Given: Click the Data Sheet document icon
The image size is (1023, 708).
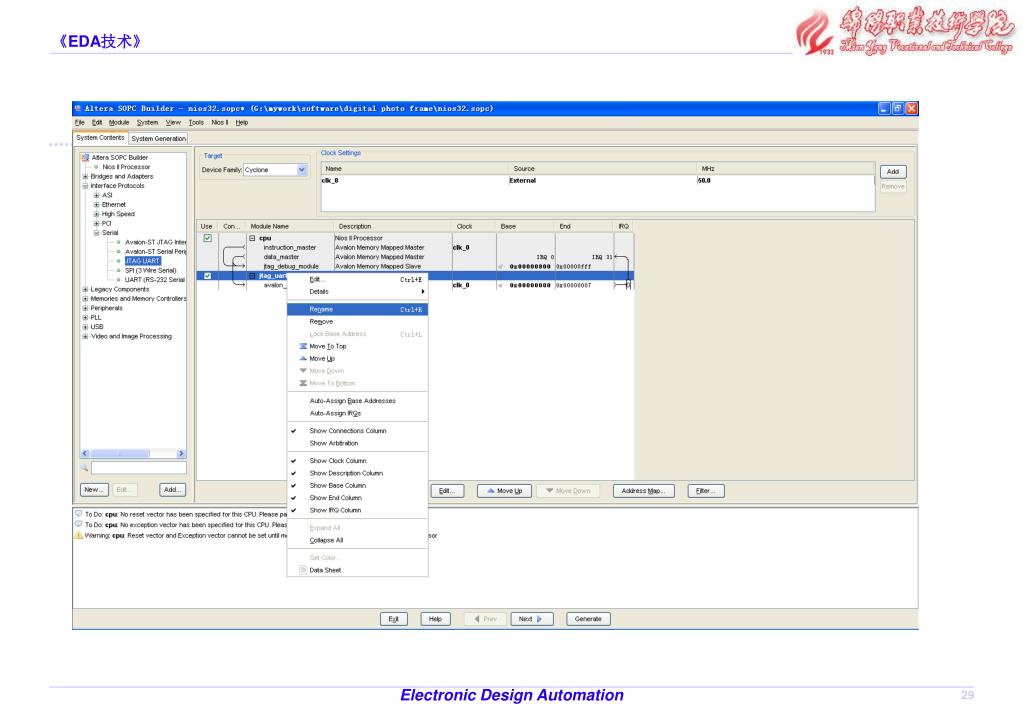Looking at the screenshot, I should 303,570.
